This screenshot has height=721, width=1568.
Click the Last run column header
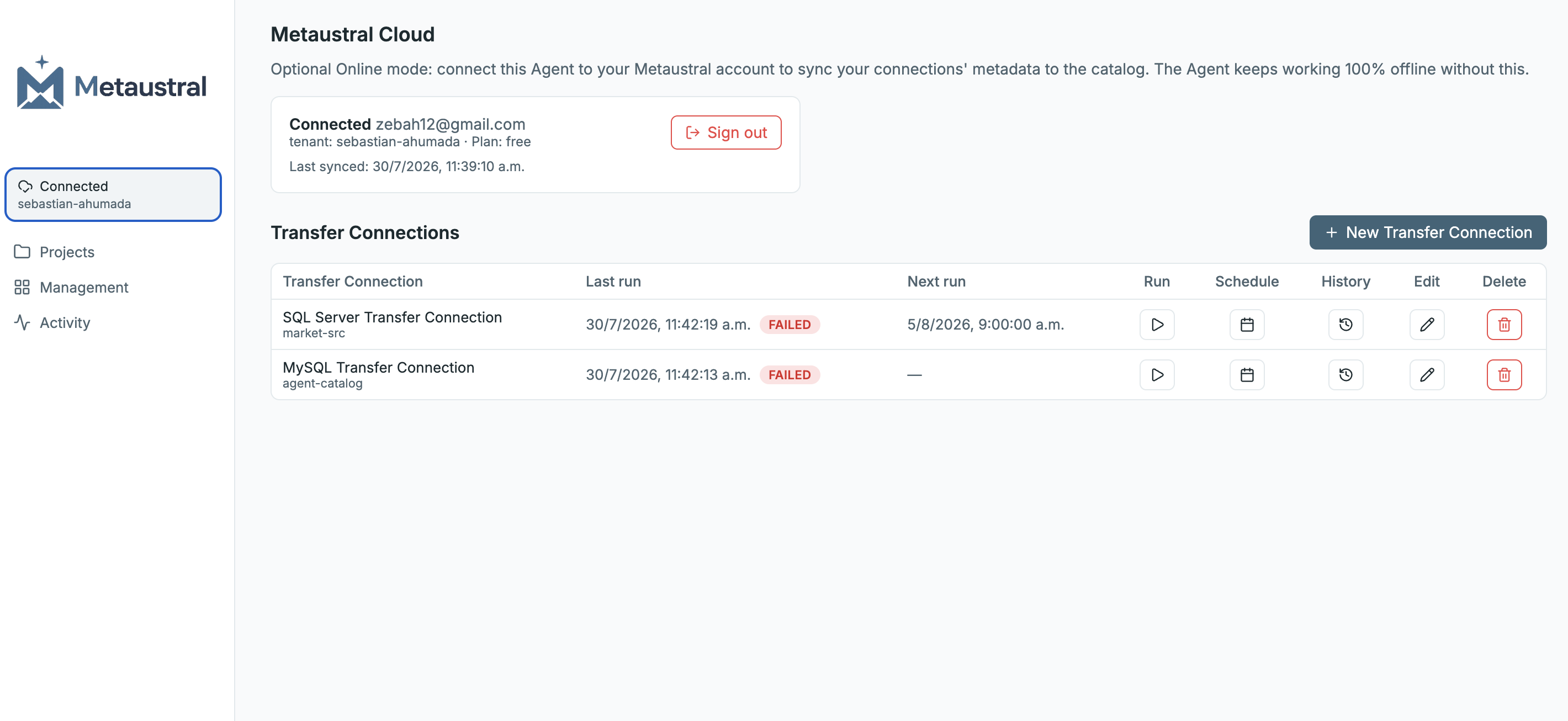point(613,281)
